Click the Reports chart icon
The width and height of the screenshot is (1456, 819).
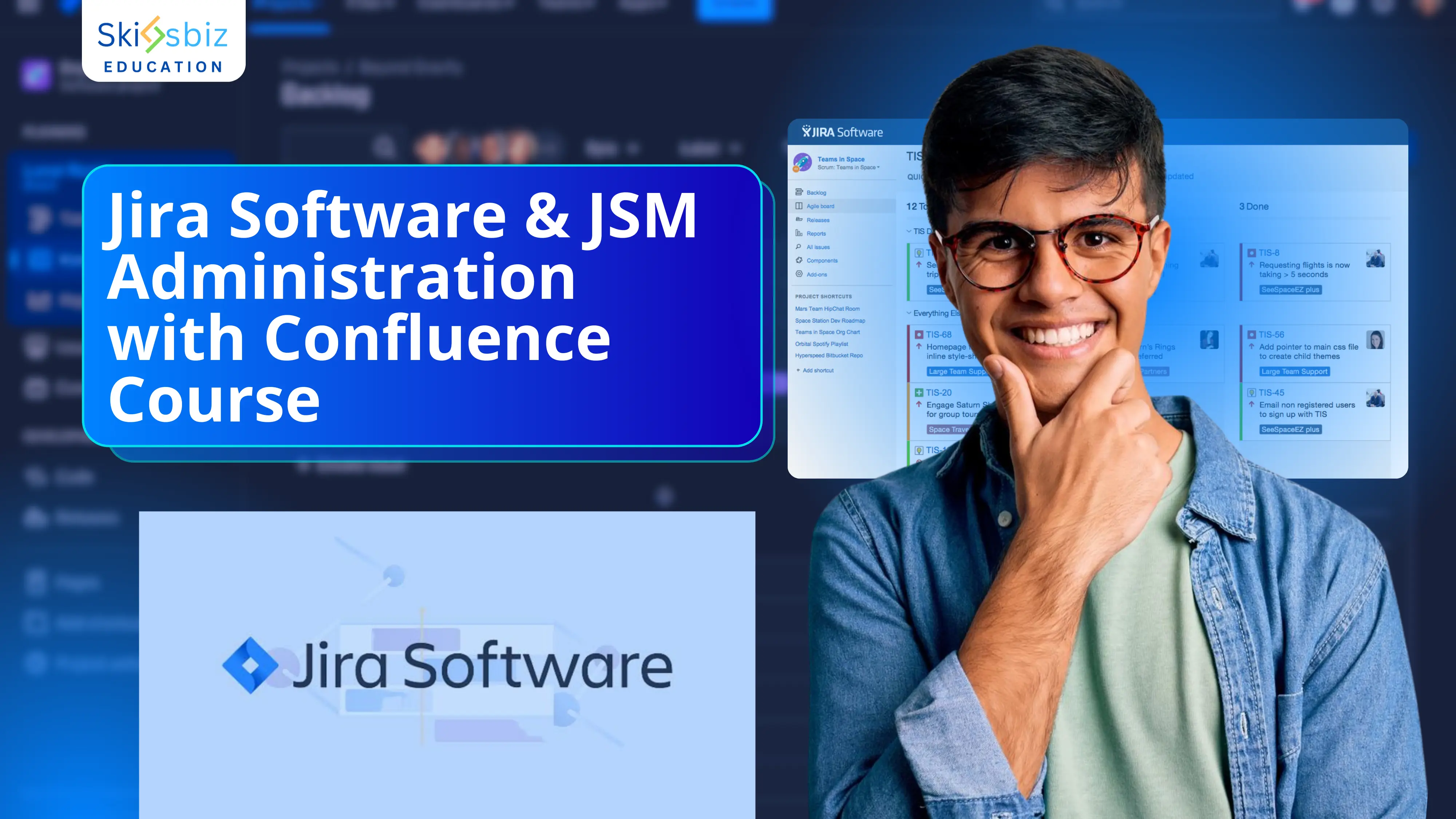(x=799, y=233)
